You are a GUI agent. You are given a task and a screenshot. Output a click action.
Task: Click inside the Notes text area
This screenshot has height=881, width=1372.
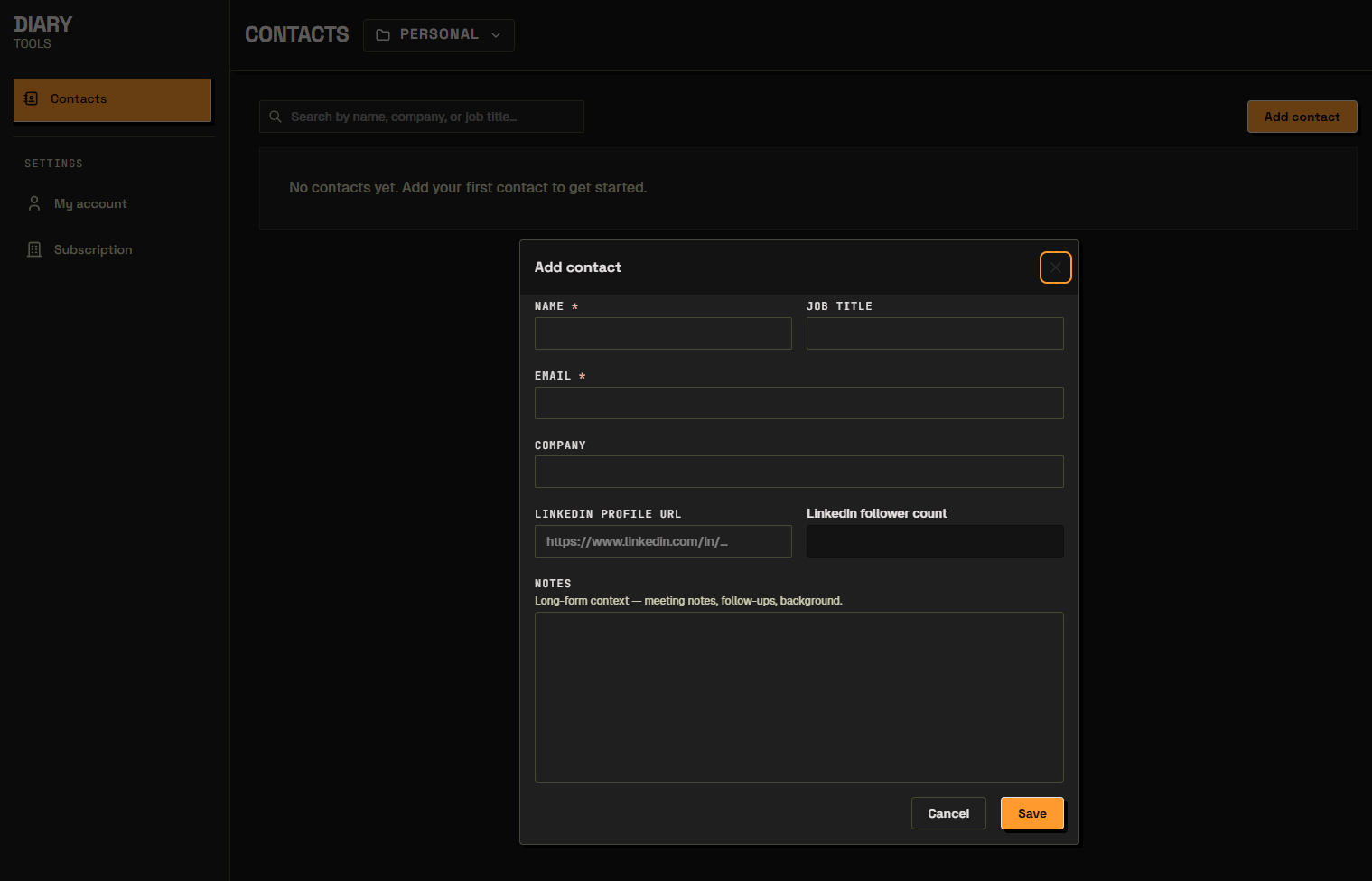pos(798,697)
